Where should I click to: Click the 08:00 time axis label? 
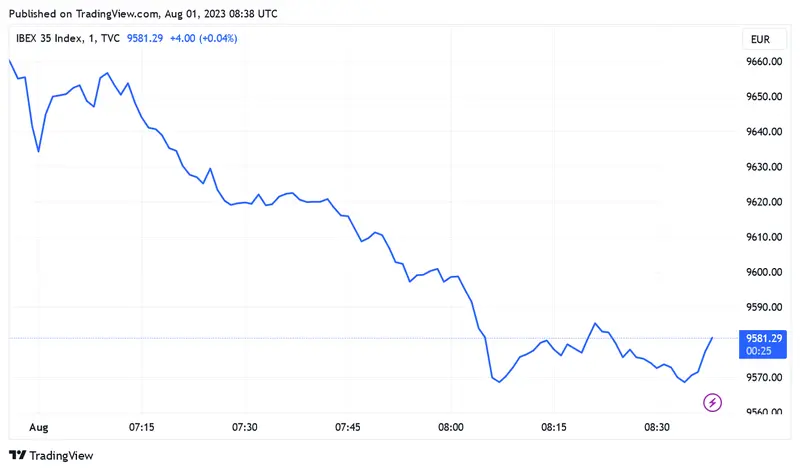coord(451,427)
